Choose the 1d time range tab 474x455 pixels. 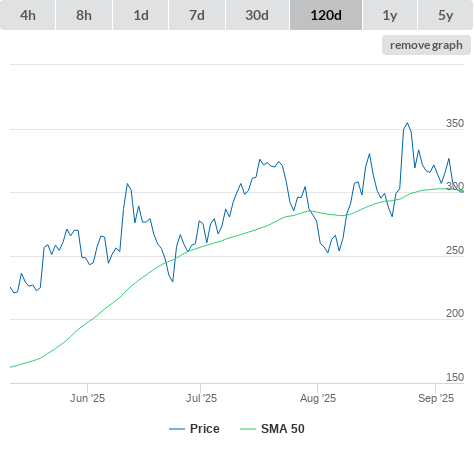click(141, 15)
